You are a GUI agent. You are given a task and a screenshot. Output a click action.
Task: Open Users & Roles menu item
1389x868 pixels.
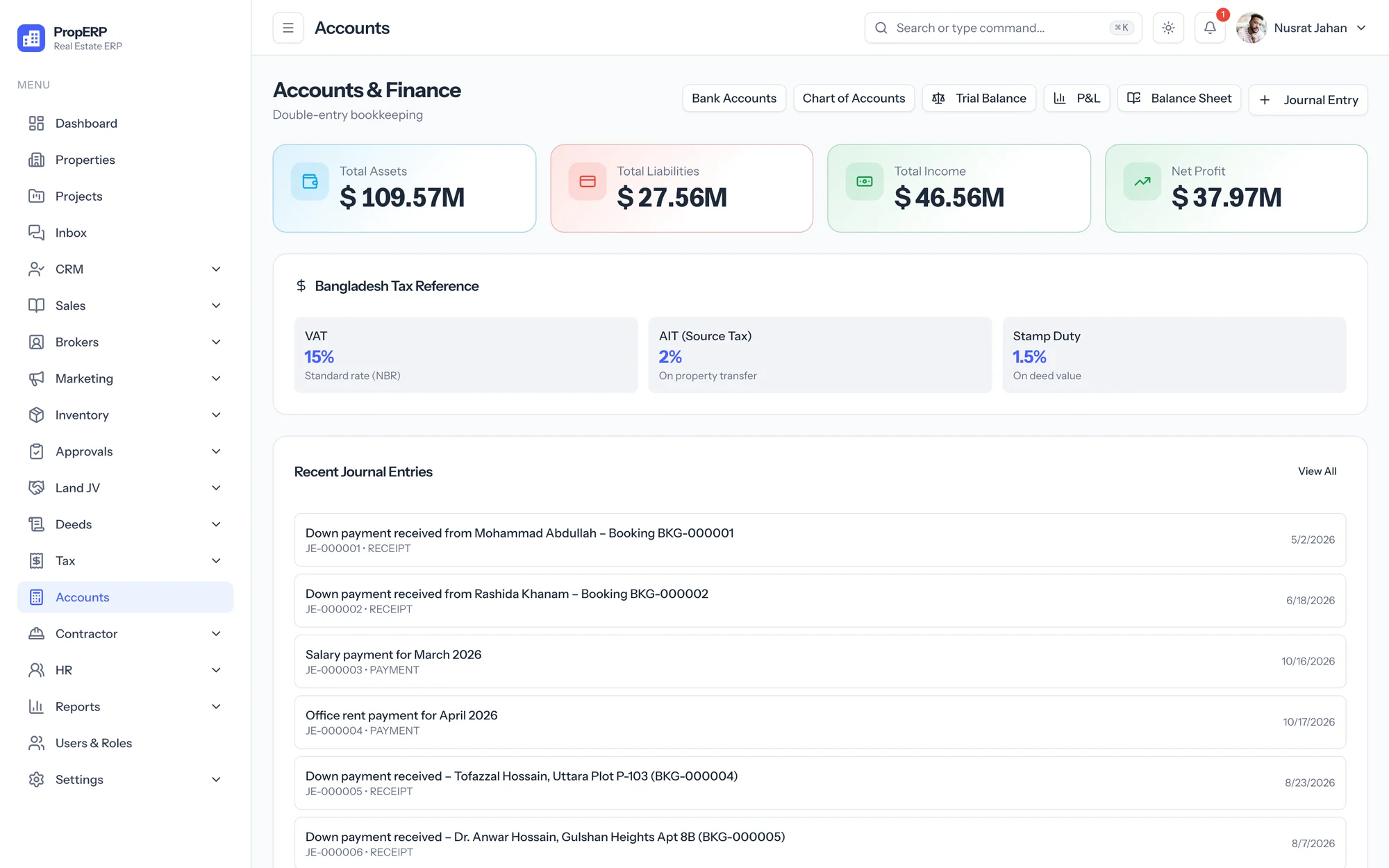tap(125, 743)
